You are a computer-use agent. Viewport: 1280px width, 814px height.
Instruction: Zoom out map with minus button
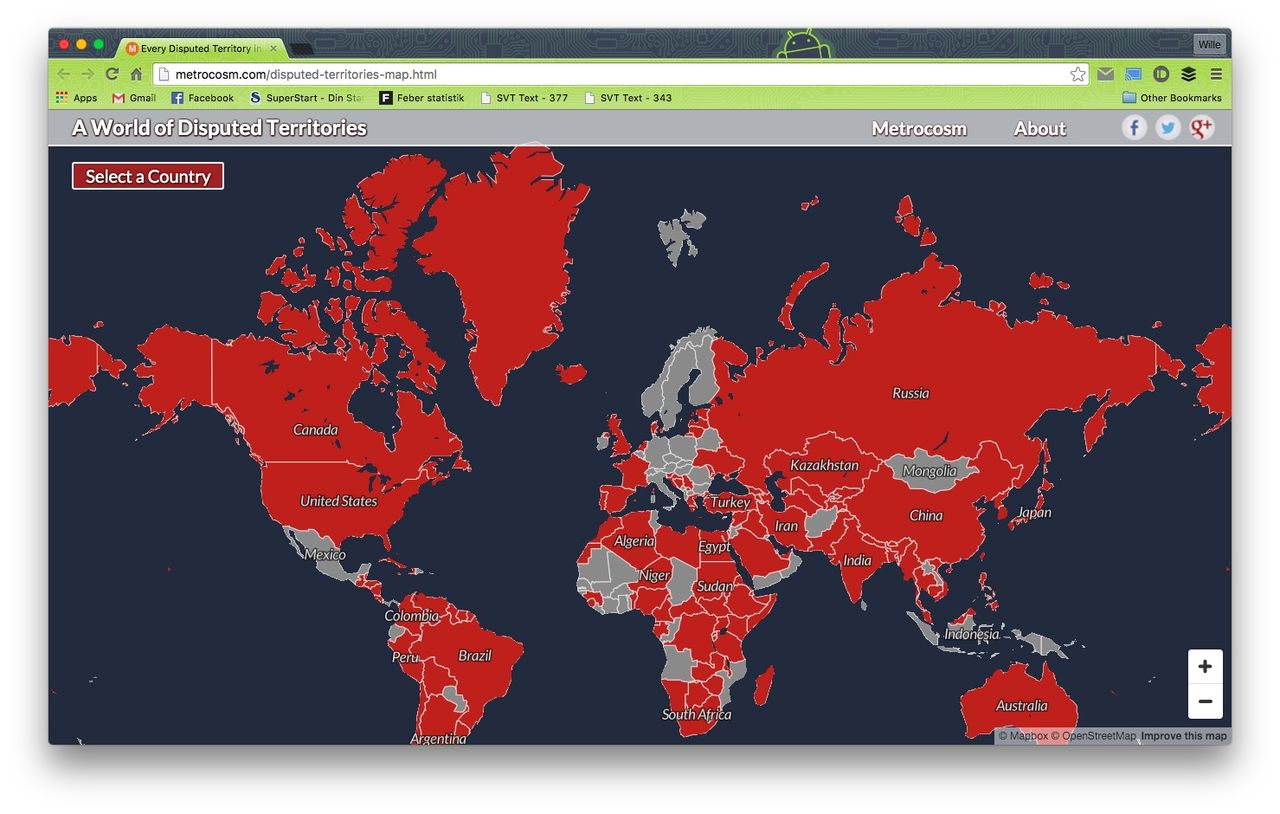1205,701
